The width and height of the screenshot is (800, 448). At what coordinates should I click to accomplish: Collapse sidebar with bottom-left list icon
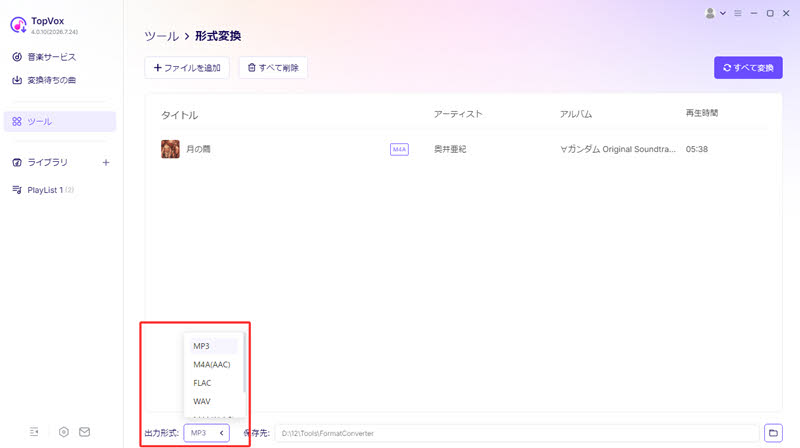click(x=34, y=432)
